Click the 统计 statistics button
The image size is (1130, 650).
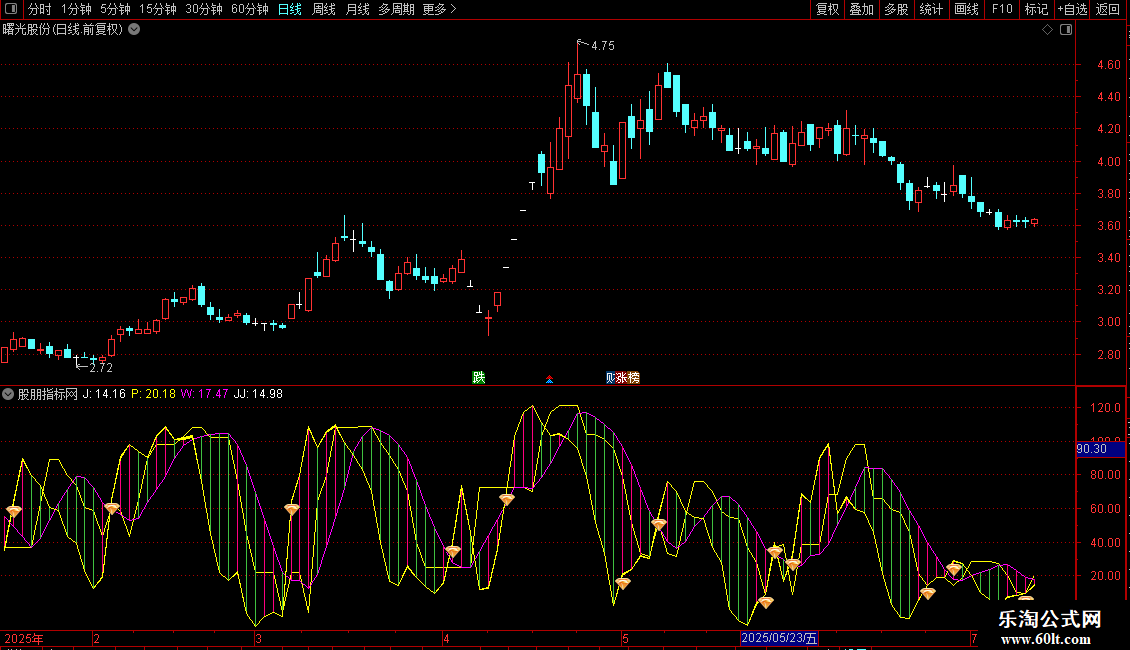[930, 9]
